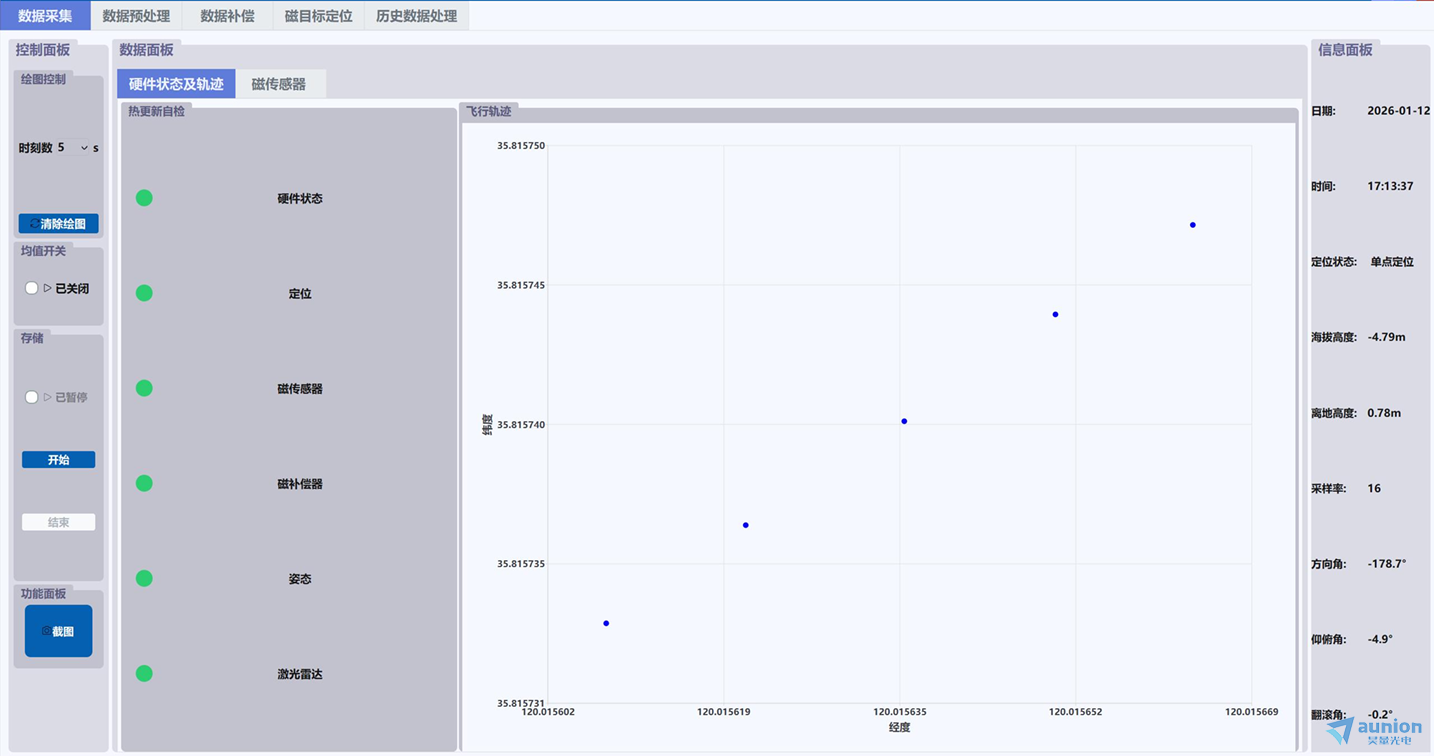Click the 开始 button to start storage
Screen dimensions: 1434x756
click(58, 460)
